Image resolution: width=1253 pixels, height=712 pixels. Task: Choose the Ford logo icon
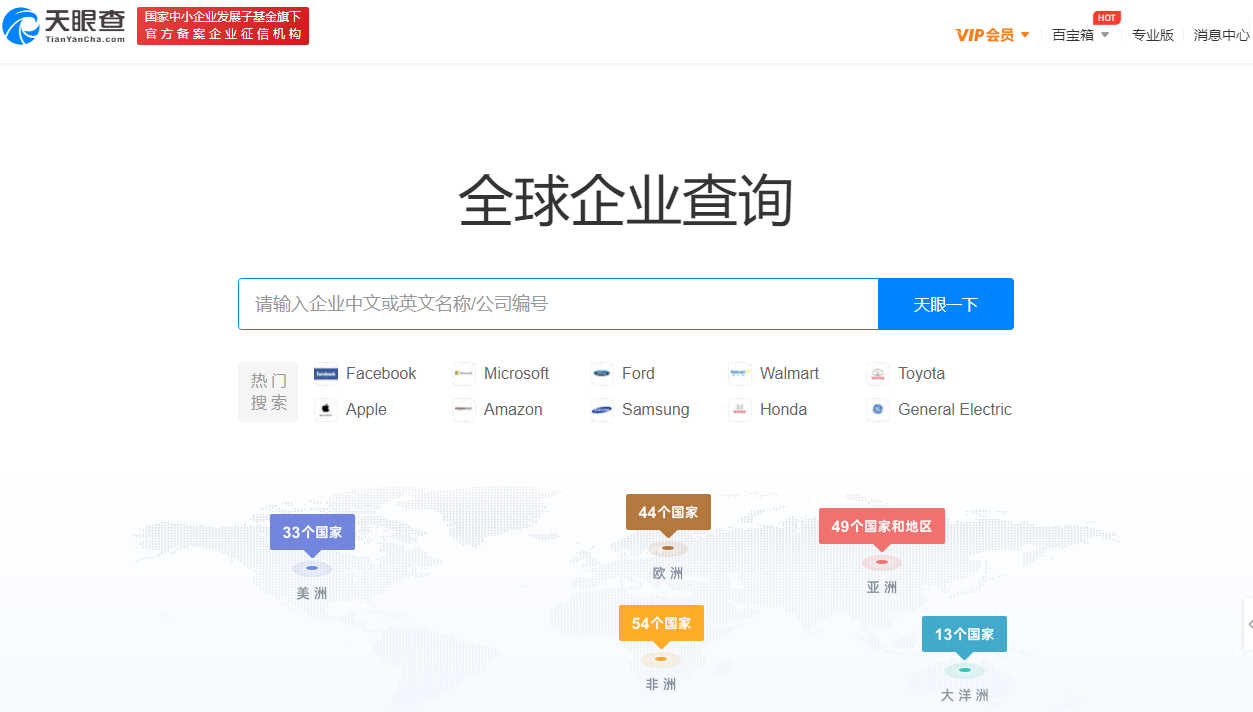point(602,374)
